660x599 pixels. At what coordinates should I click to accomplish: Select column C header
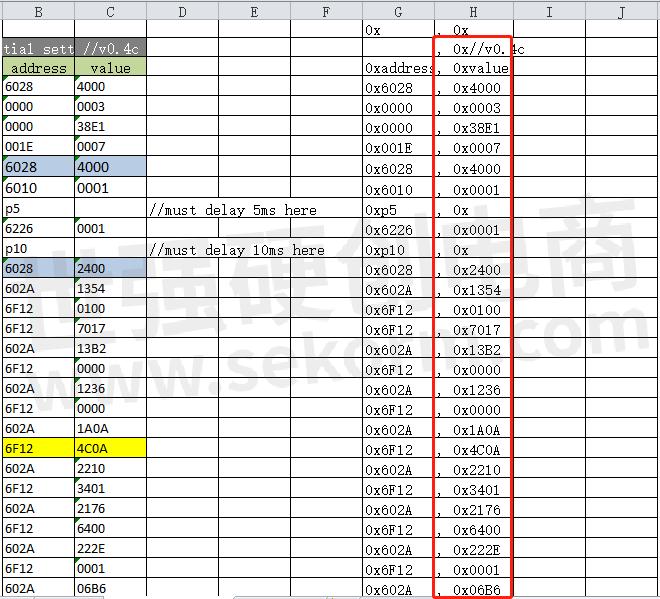(110, 11)
